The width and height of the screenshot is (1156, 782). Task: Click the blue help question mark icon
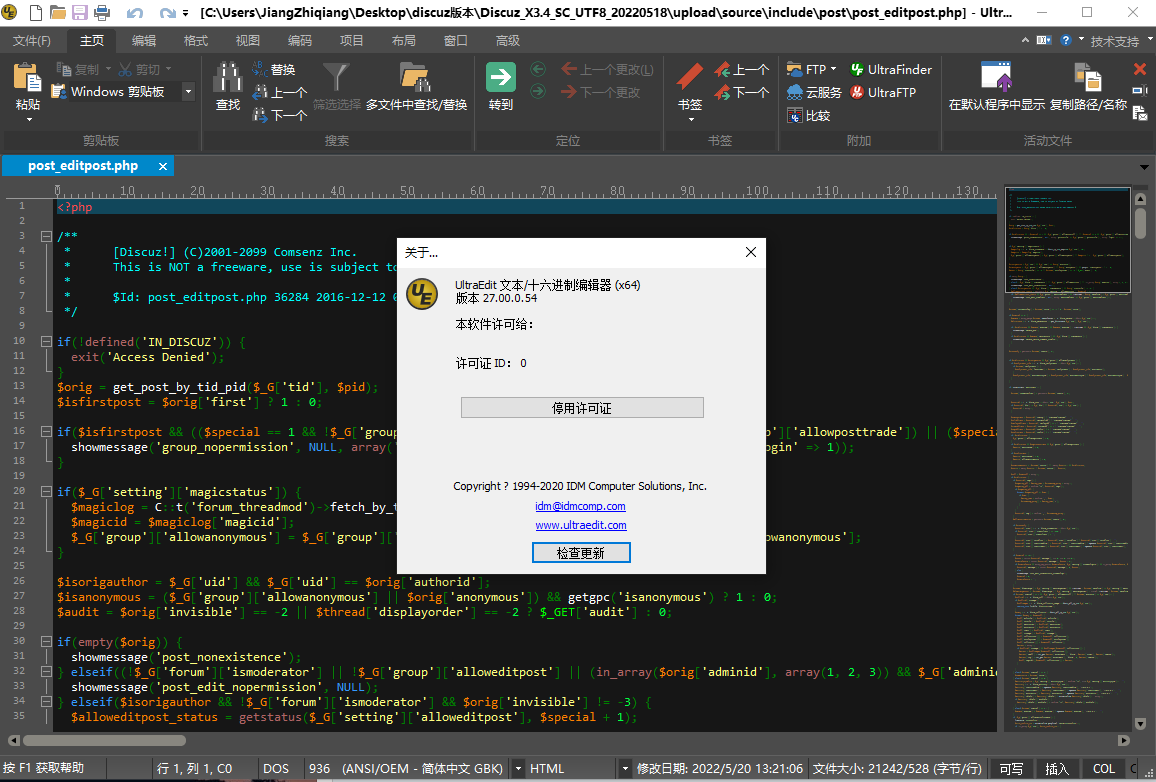[1065, 41]
